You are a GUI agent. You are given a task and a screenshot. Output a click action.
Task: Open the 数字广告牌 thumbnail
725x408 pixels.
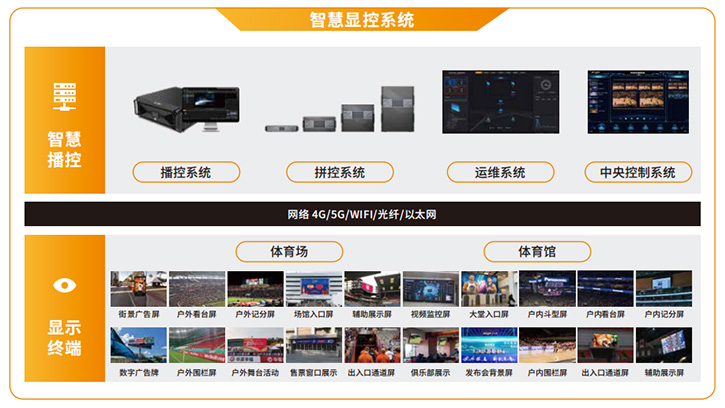(138, 345)
